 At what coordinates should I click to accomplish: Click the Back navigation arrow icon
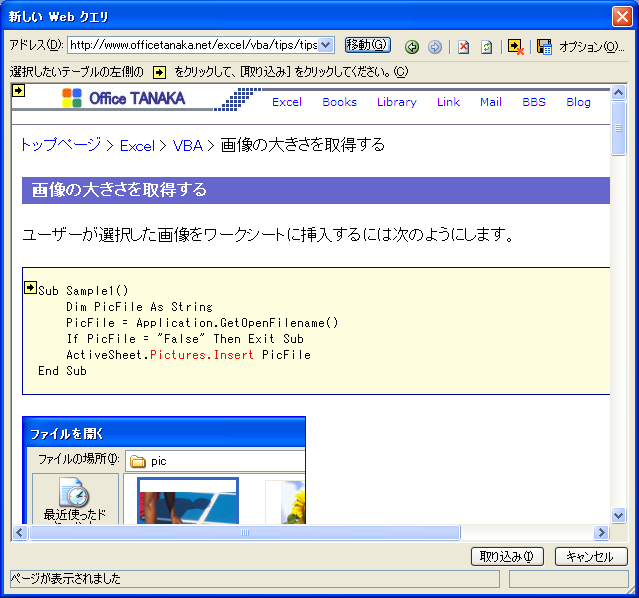point(412,47)
